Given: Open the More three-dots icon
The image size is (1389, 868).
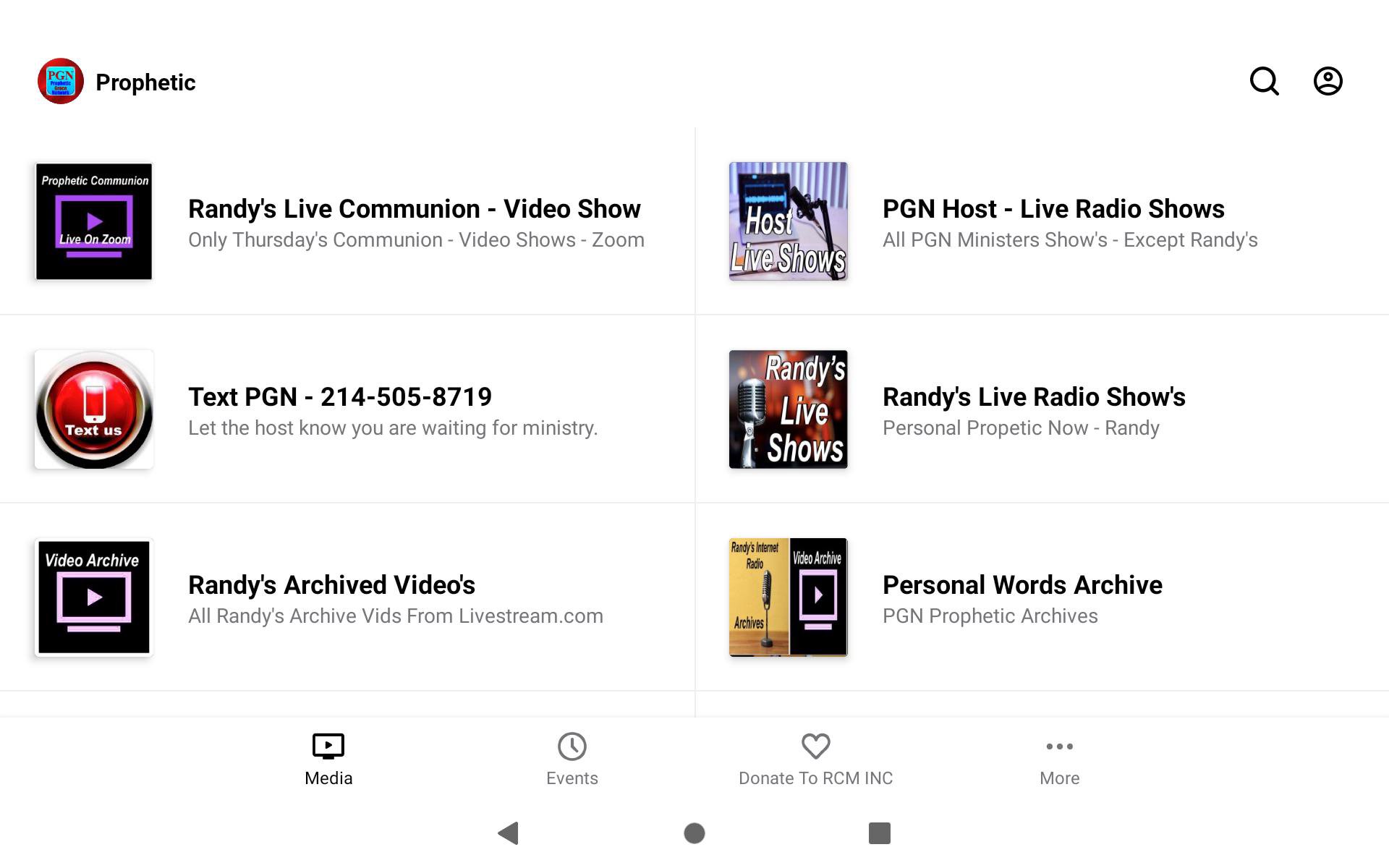Looking at the screenshot, I should (x=1059, y=746).
